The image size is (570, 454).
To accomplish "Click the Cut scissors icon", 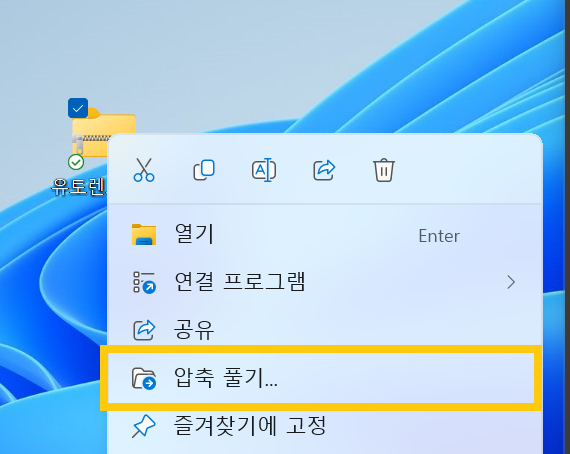I will pos(144,170).
